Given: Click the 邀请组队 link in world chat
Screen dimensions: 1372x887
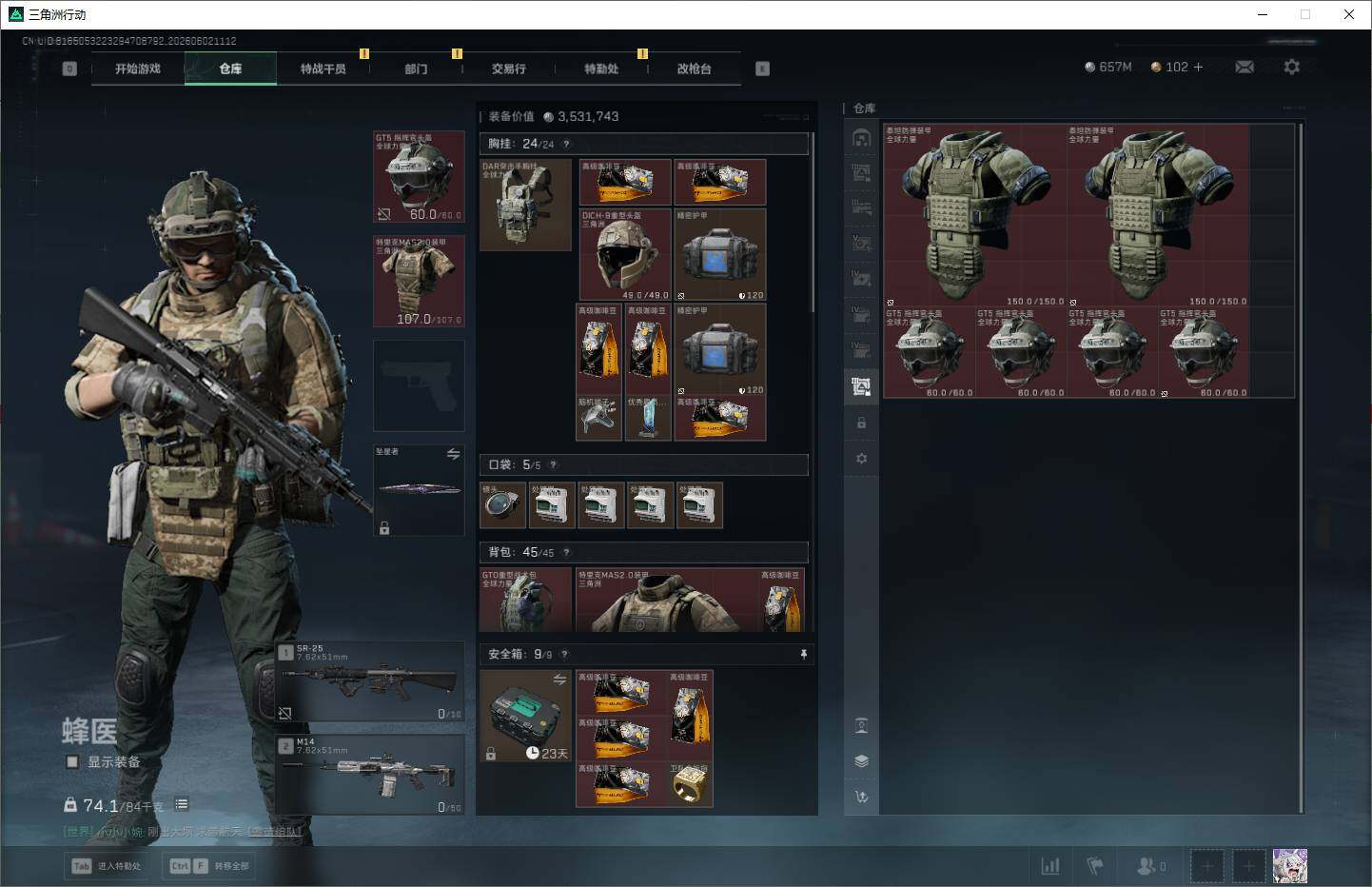Looking at the screenshot, I should (x=274, y=832).
